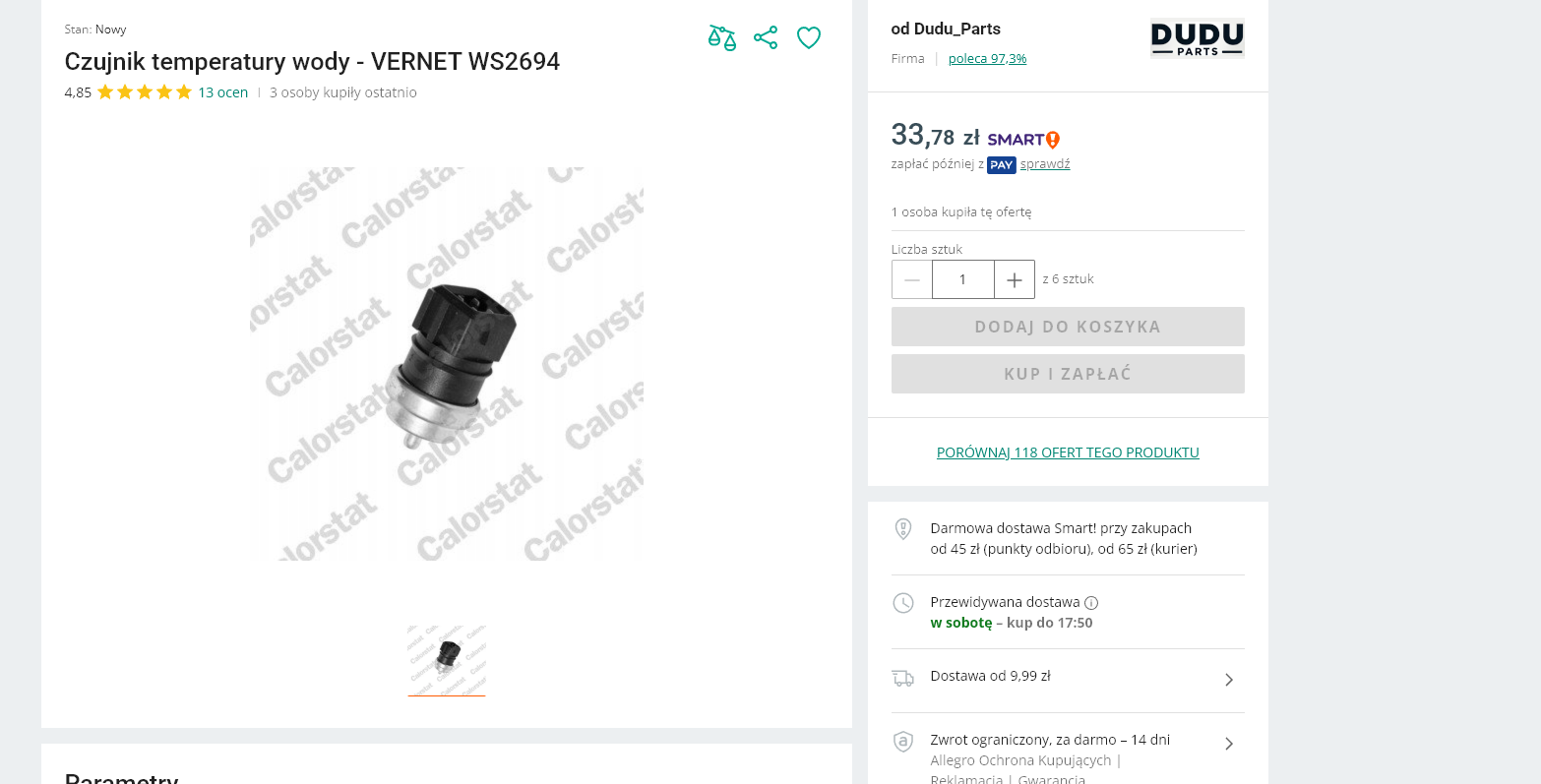Viewport: 1541px width, 784px height.
Task: Click sprawdź link for Allegro Pay
Action: 1045,164
